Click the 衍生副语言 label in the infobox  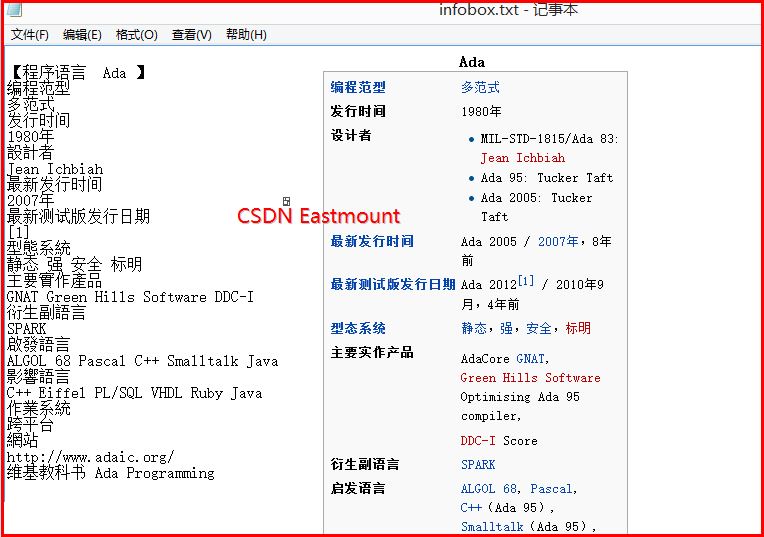point(364,464)
